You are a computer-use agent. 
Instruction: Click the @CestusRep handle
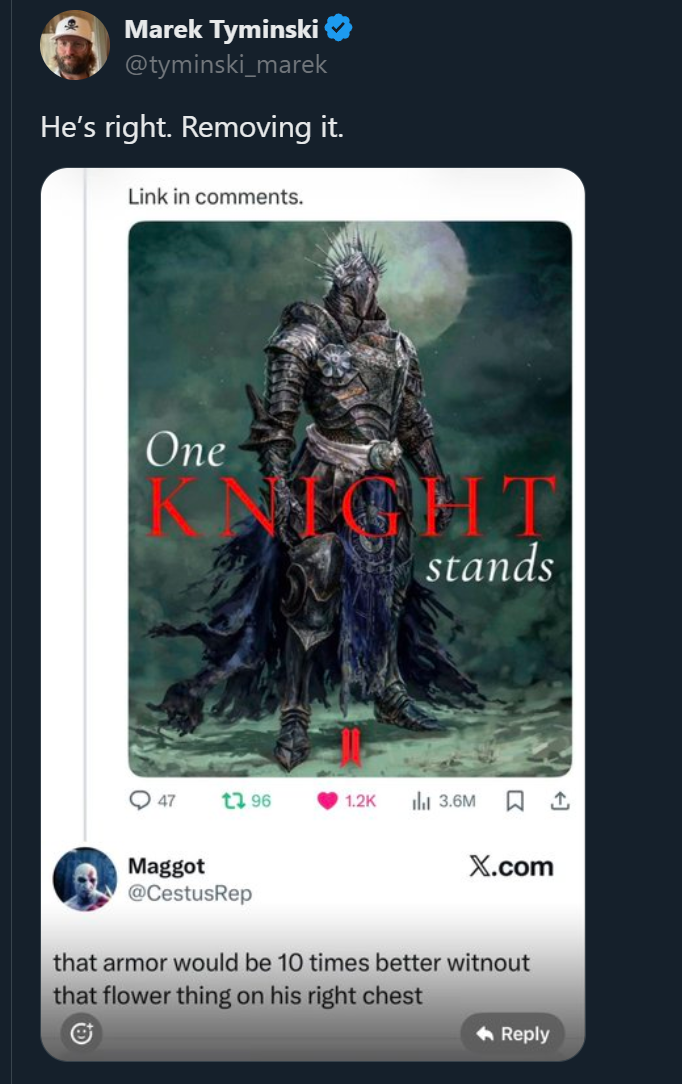click(x=190, y=893)
